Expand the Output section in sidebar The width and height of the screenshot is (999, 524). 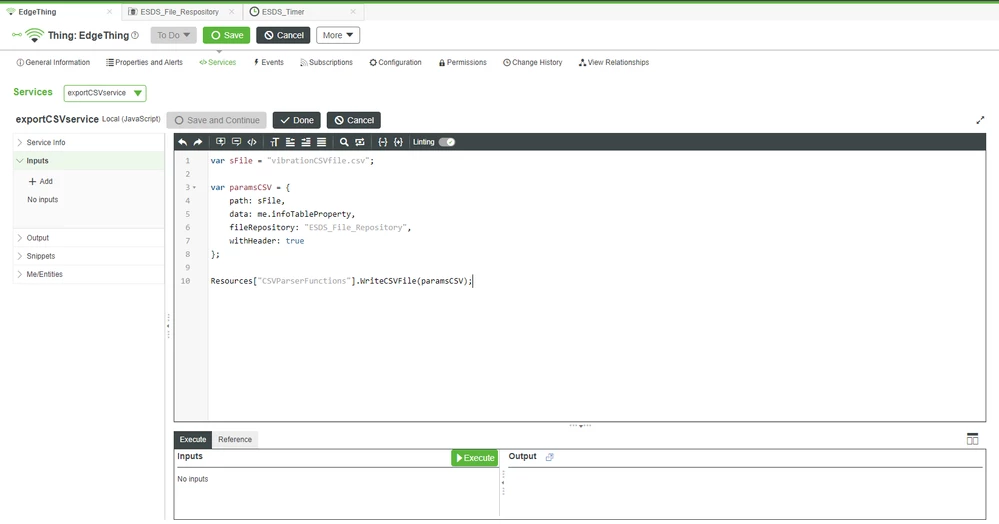click(89, 238)
